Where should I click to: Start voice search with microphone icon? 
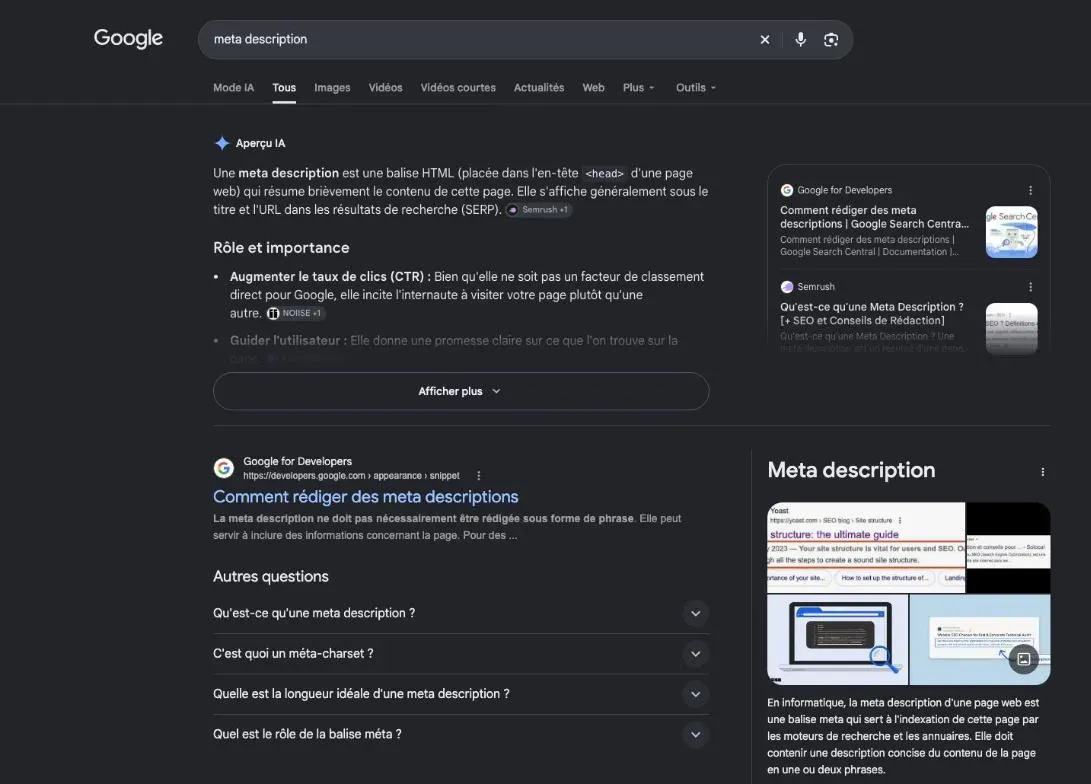[x=800, y=40]
